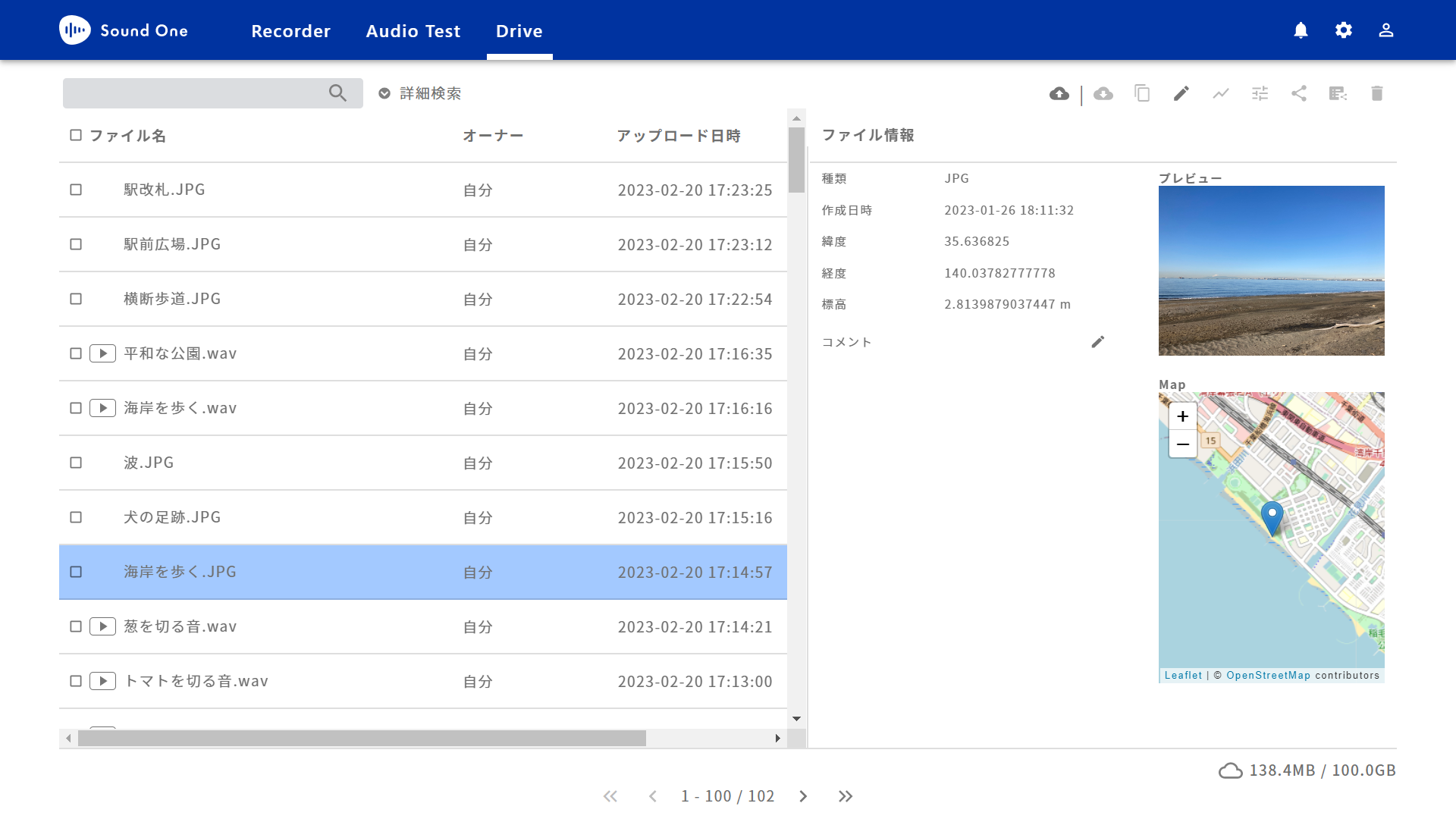Click next page chevron in pagination

pos(803,796)
